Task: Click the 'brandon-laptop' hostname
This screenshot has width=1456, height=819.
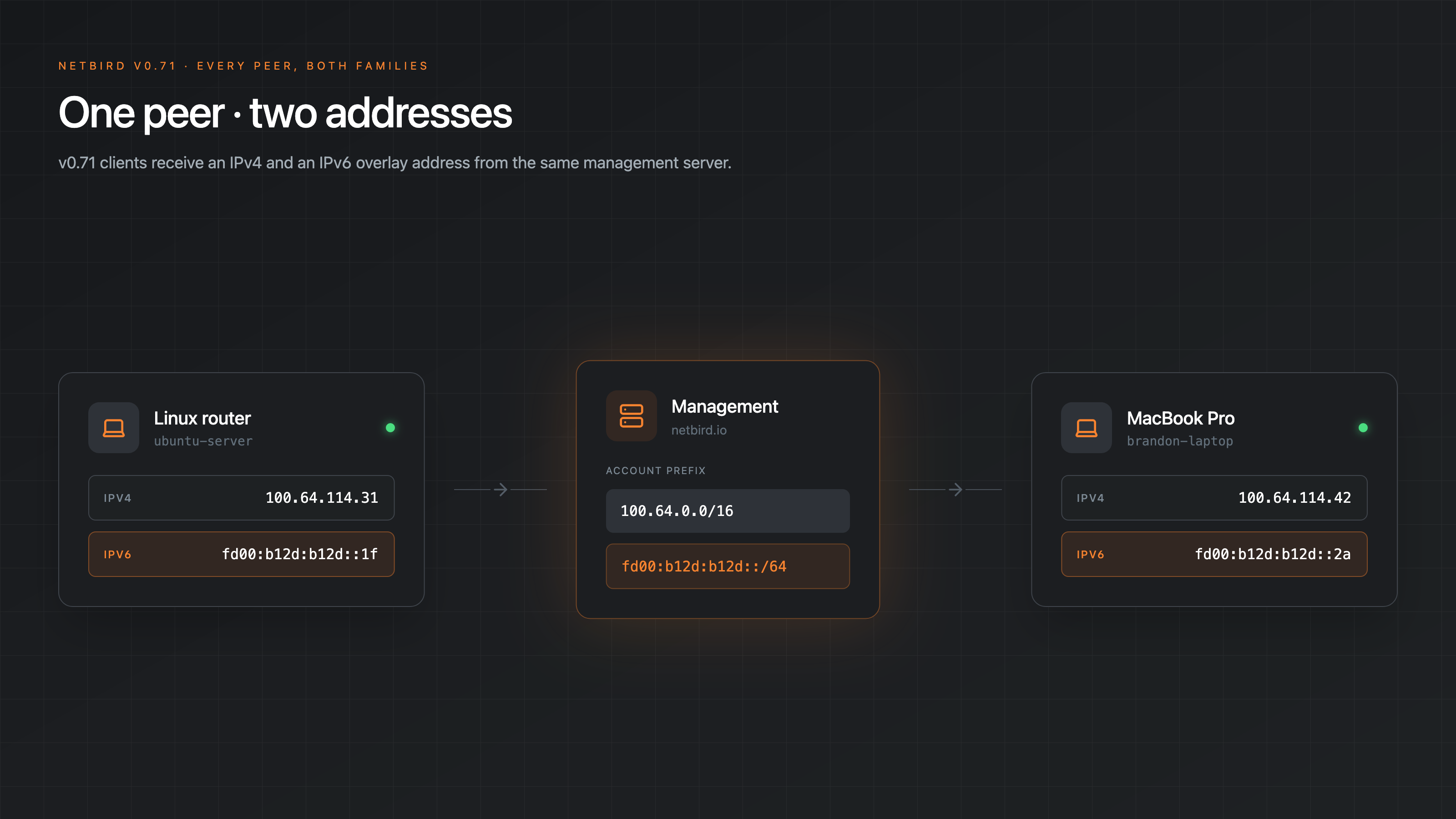Action: (x=1180, y=441)
